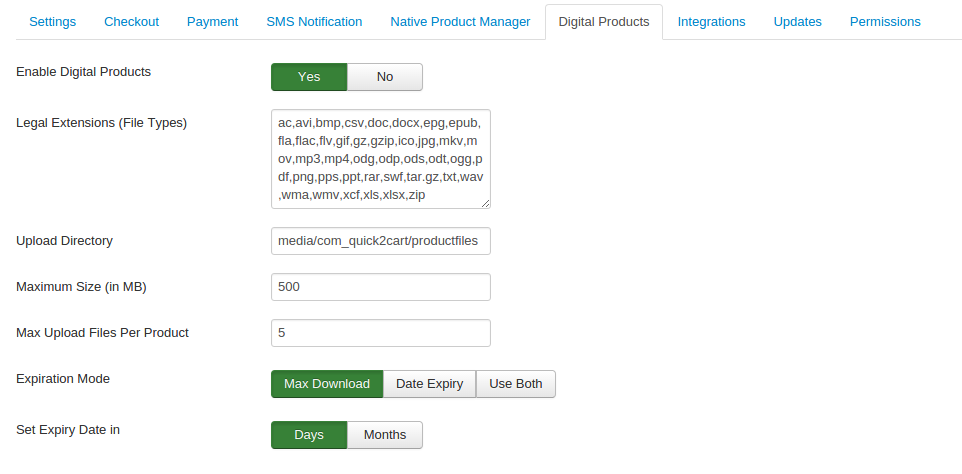The image size is (962, 474).
Task: Set expiry date in Days
Action: point(309,435)
